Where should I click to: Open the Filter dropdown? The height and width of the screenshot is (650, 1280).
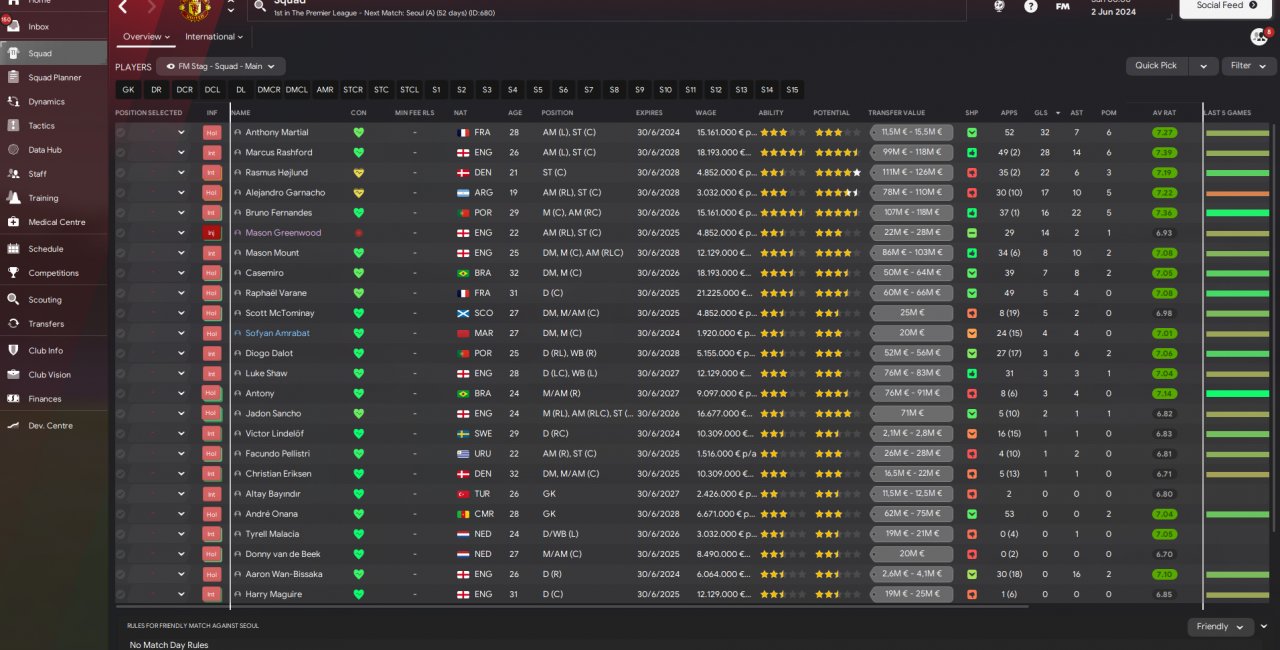click(x=1248, y=66)
